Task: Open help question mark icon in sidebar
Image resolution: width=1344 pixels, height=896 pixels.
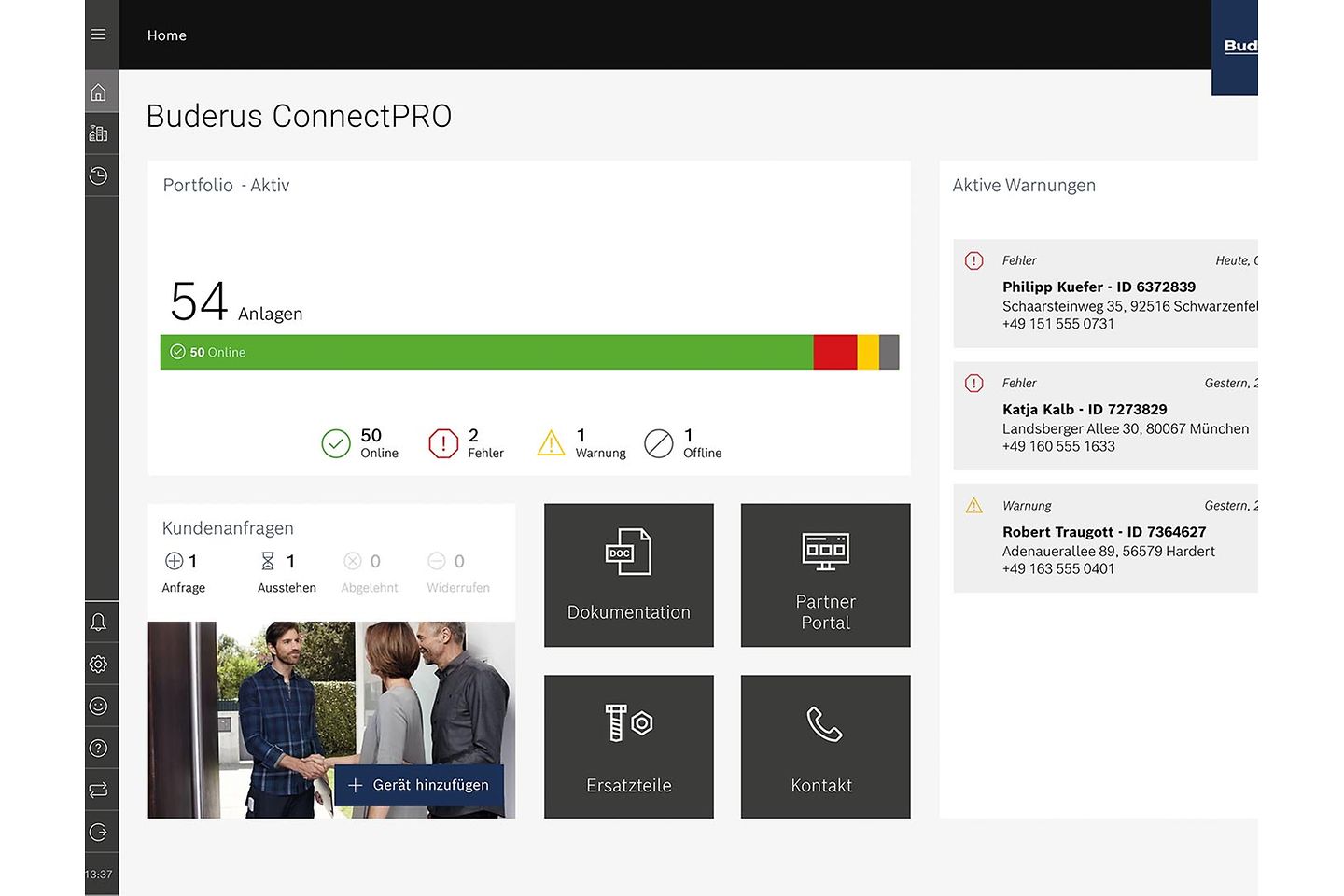Action: [x=98, y=749]
